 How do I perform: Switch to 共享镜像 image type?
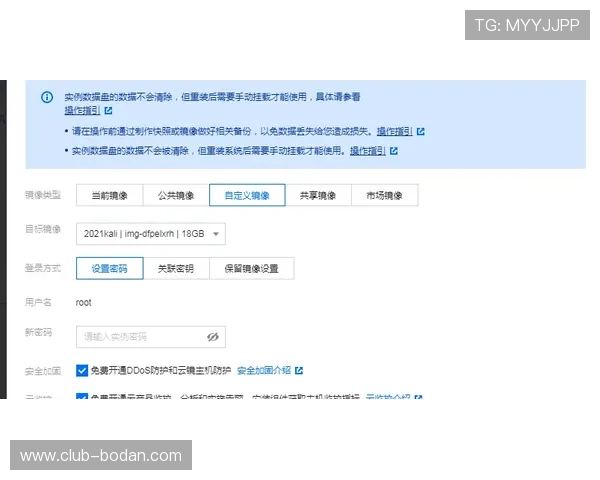[318, 195]
